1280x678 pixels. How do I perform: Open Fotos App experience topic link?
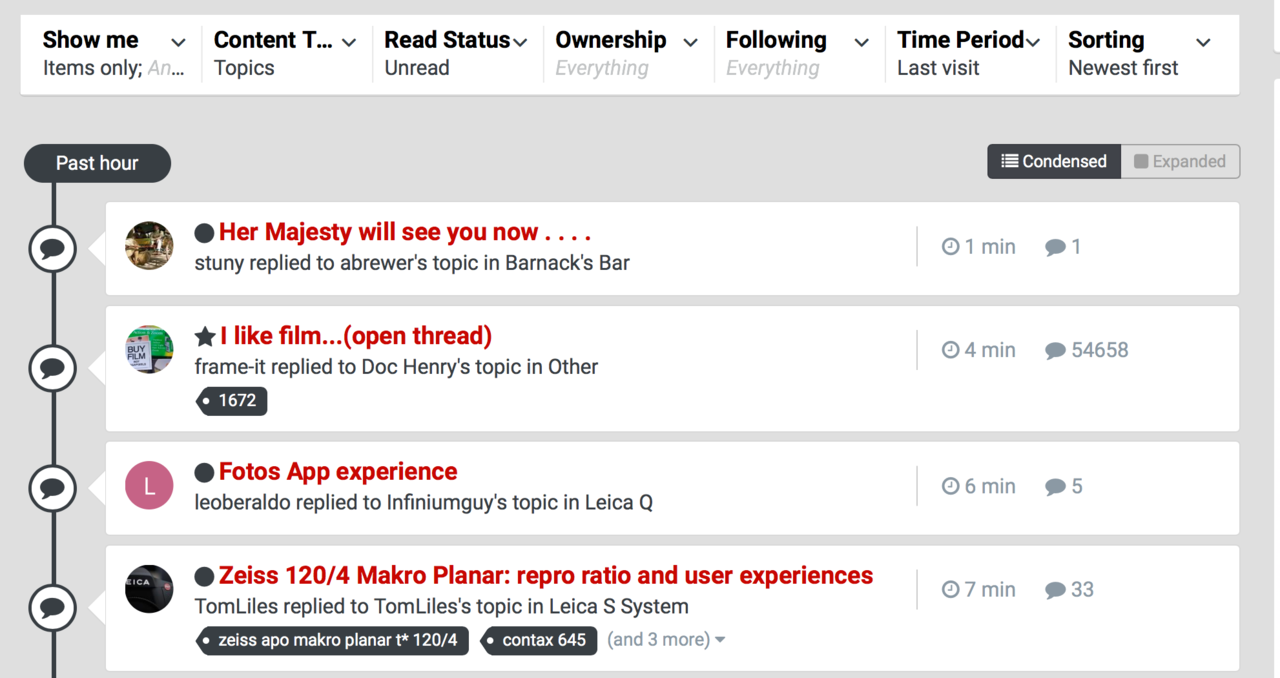(x=338, y=471)
